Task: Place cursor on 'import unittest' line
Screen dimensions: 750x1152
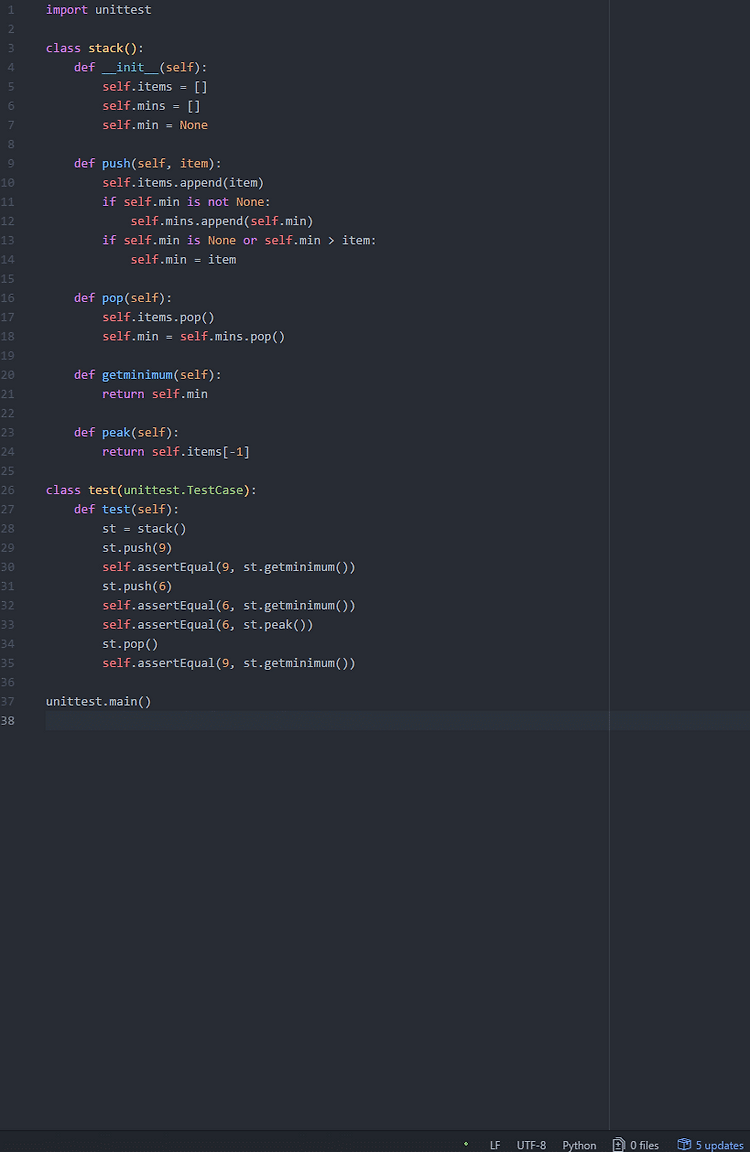Action: [98, 10]
